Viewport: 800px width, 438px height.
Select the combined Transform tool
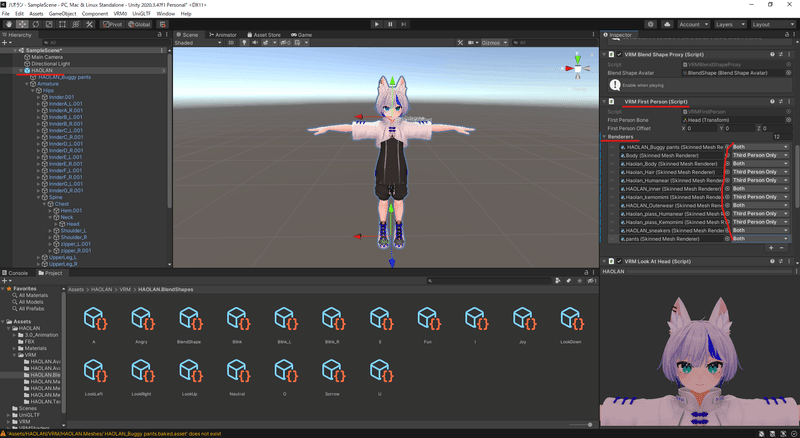pos(76,24)
